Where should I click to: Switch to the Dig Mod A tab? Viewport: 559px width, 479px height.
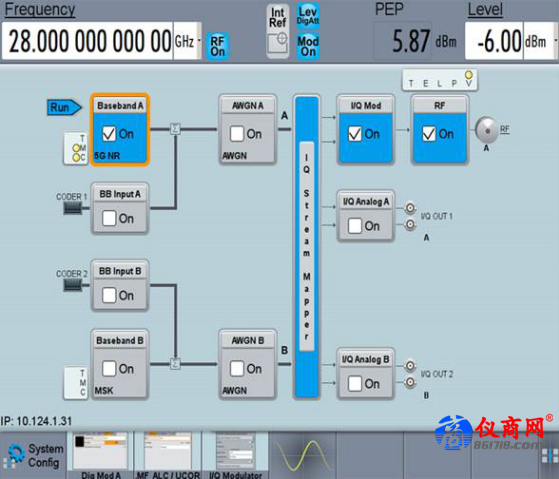pos(101,455)
